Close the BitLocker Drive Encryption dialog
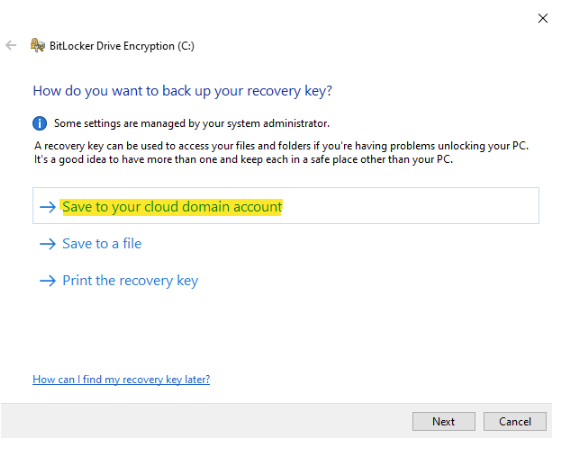 pyautogui.click(x=543, y=18)
